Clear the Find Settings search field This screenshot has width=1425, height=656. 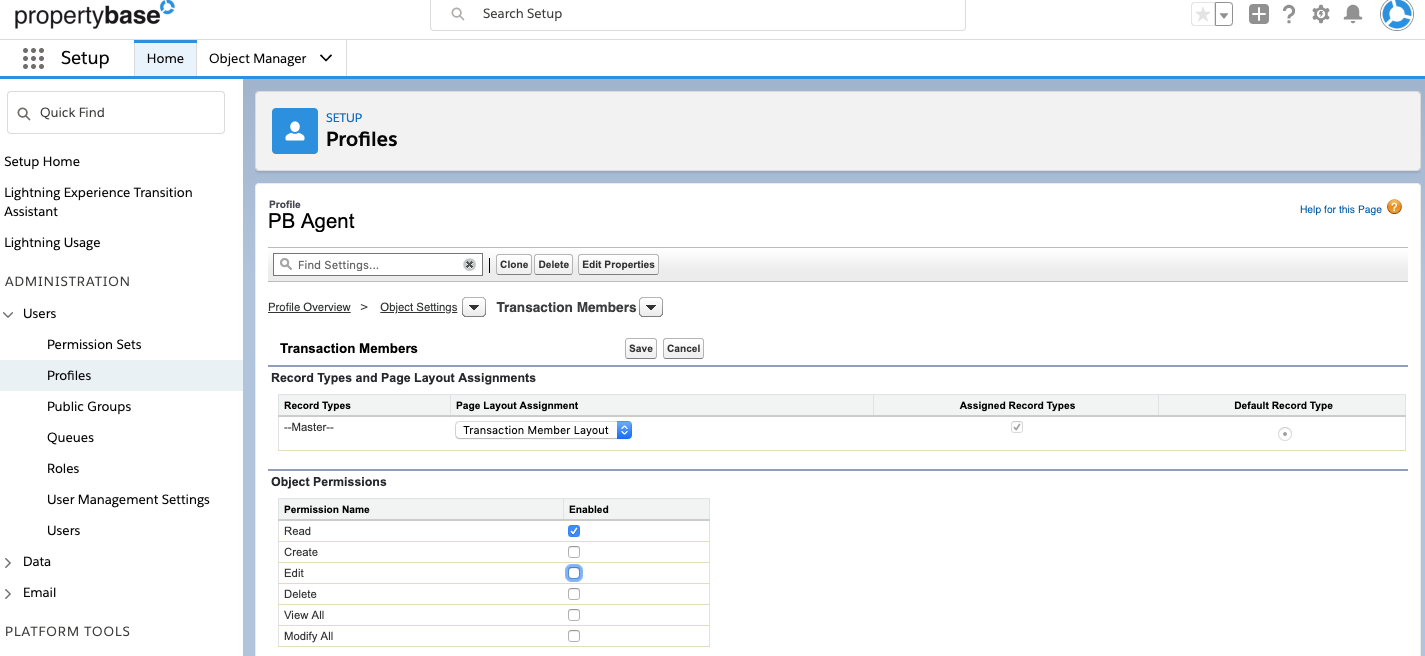469,264
